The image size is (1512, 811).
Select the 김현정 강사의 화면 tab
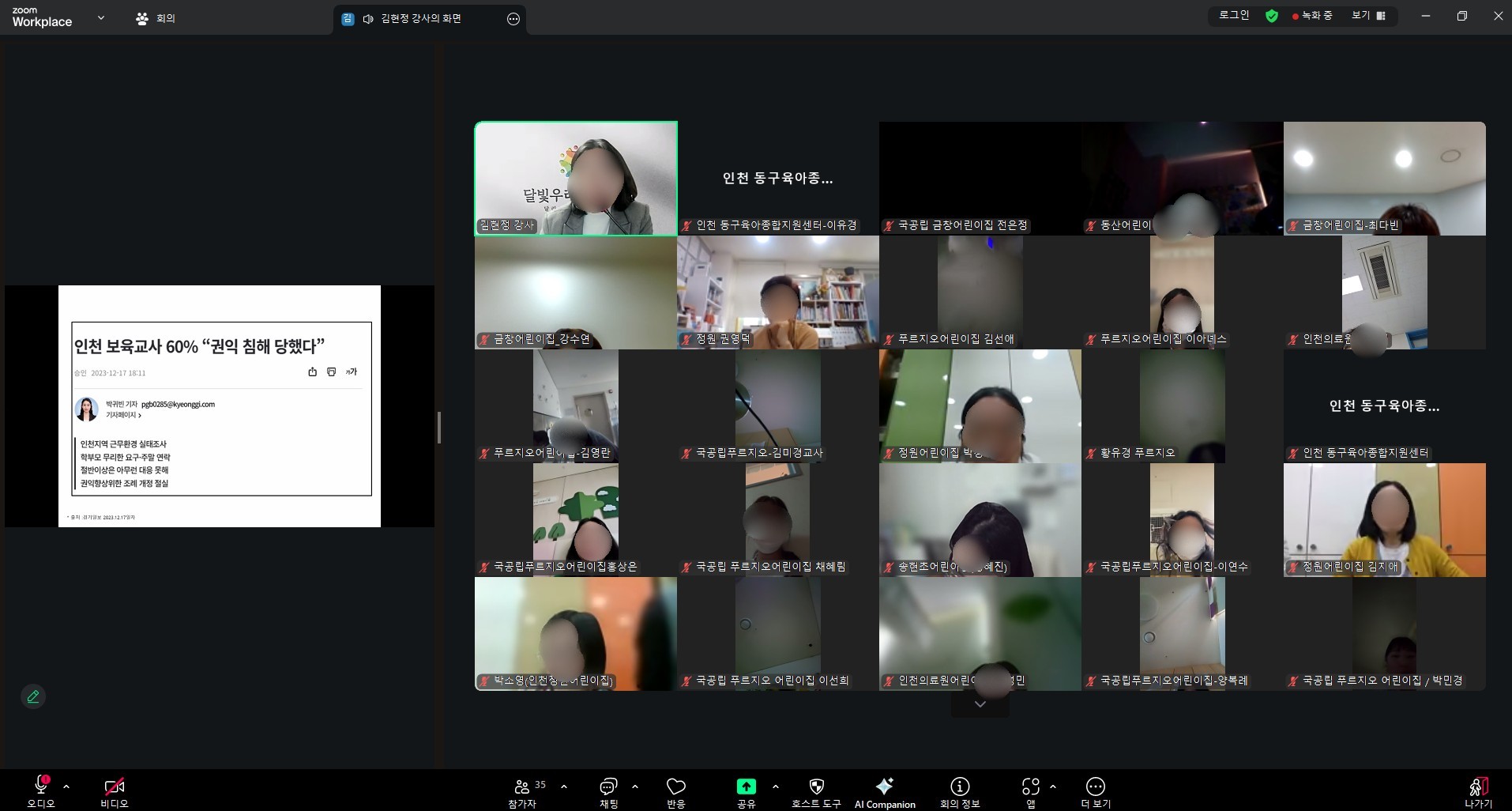click(x=420, y=19)
